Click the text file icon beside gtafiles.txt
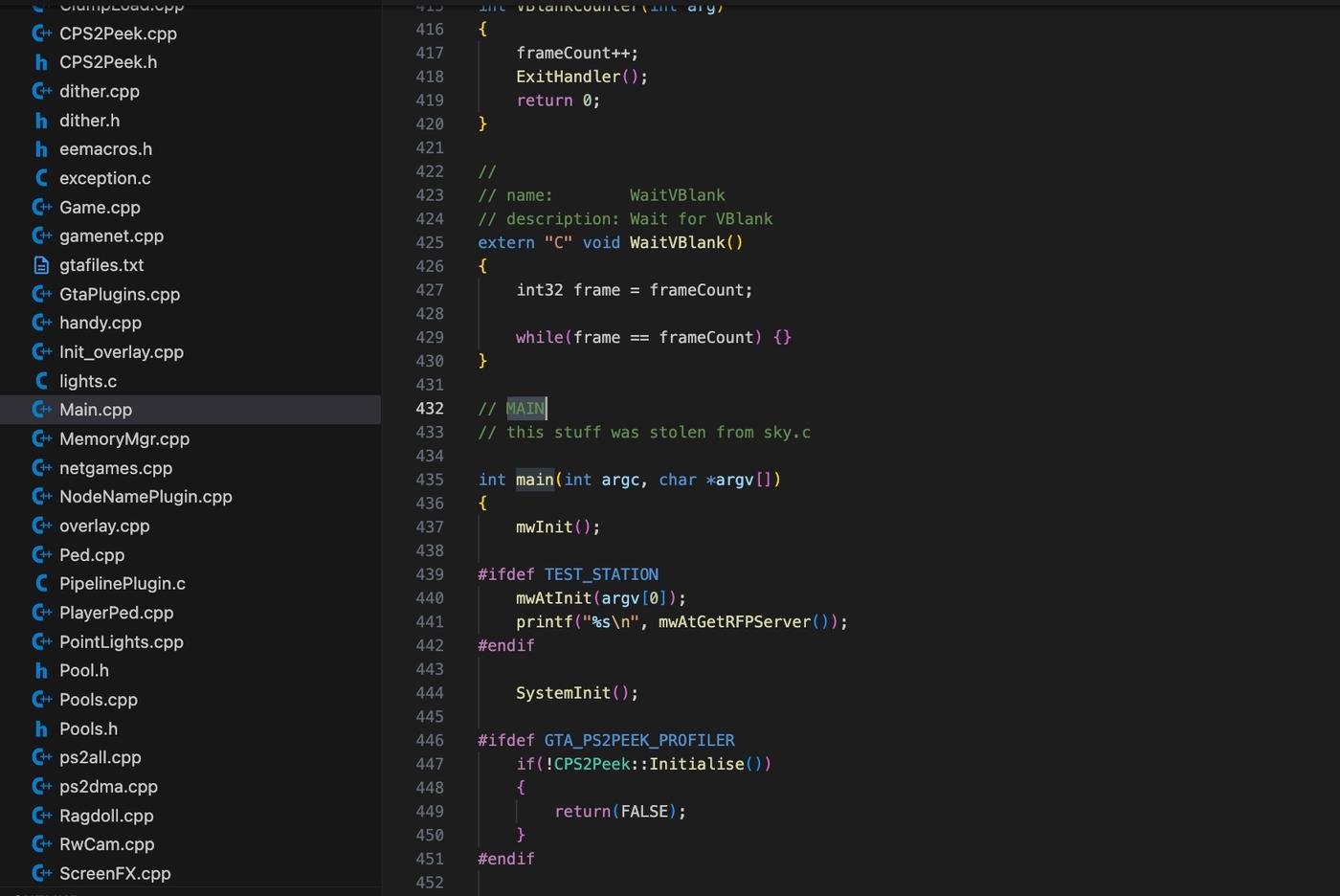This screenshot has width=1340, height=896. [41, 265]
